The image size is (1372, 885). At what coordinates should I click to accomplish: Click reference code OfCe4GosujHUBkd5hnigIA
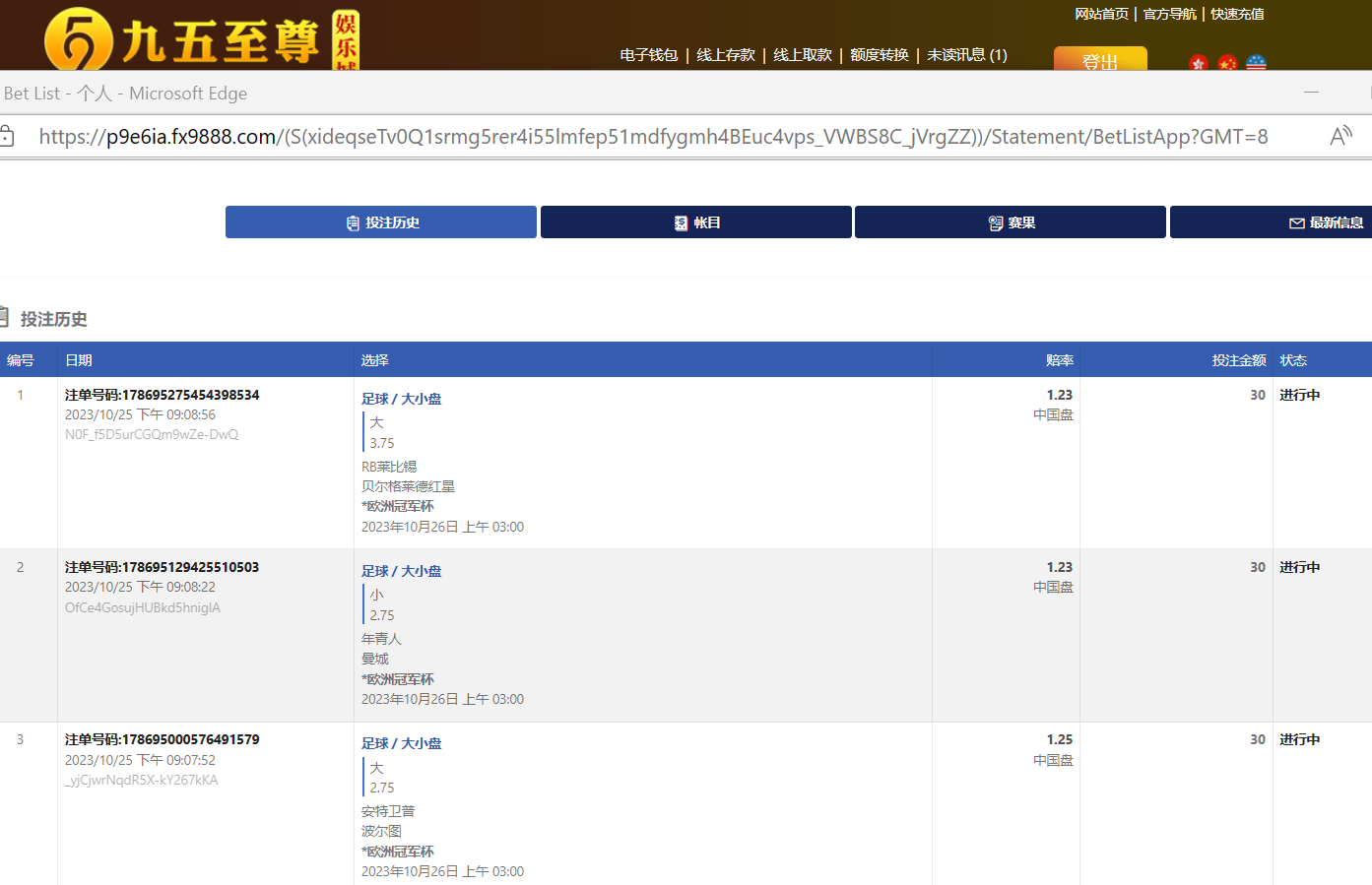[143, 607]
